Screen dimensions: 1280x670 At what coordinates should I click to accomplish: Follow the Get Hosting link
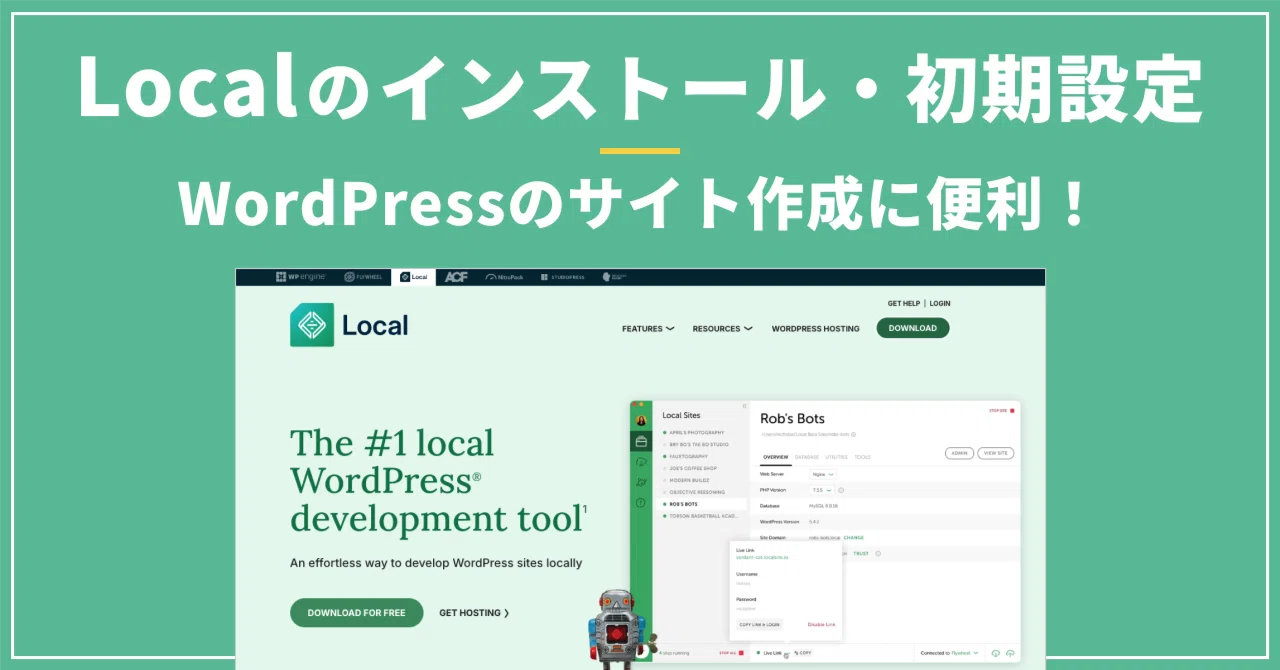click(474, 613)
